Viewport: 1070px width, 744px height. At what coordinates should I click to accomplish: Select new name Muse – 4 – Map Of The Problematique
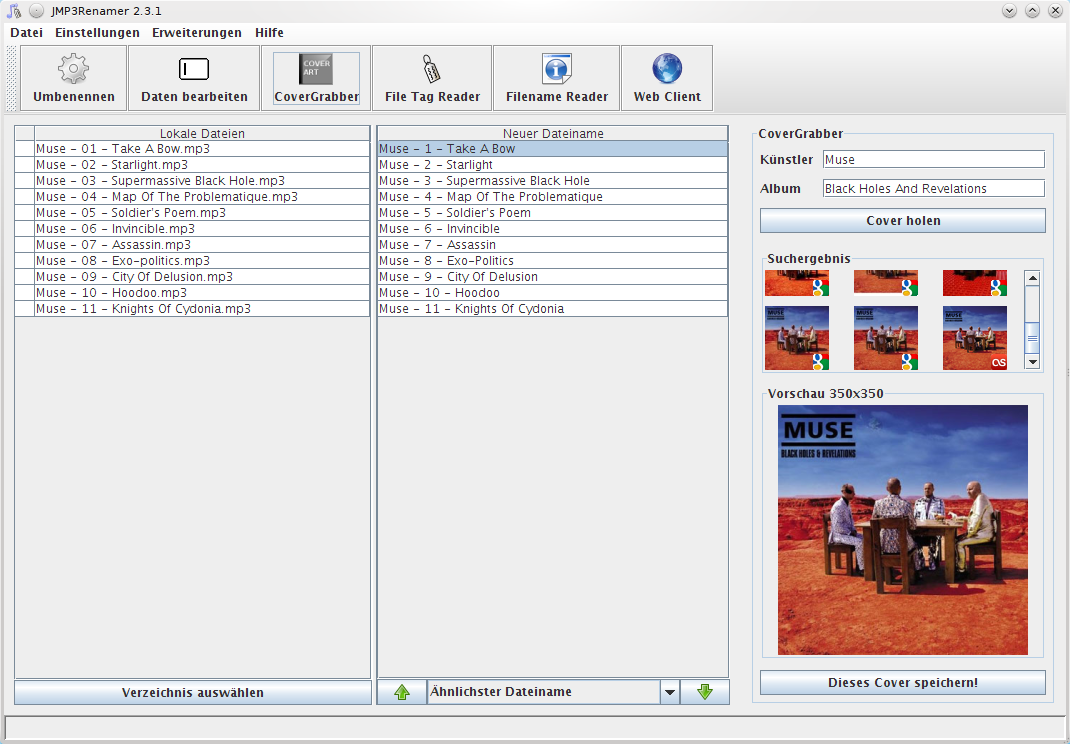[x=553, y=197]
